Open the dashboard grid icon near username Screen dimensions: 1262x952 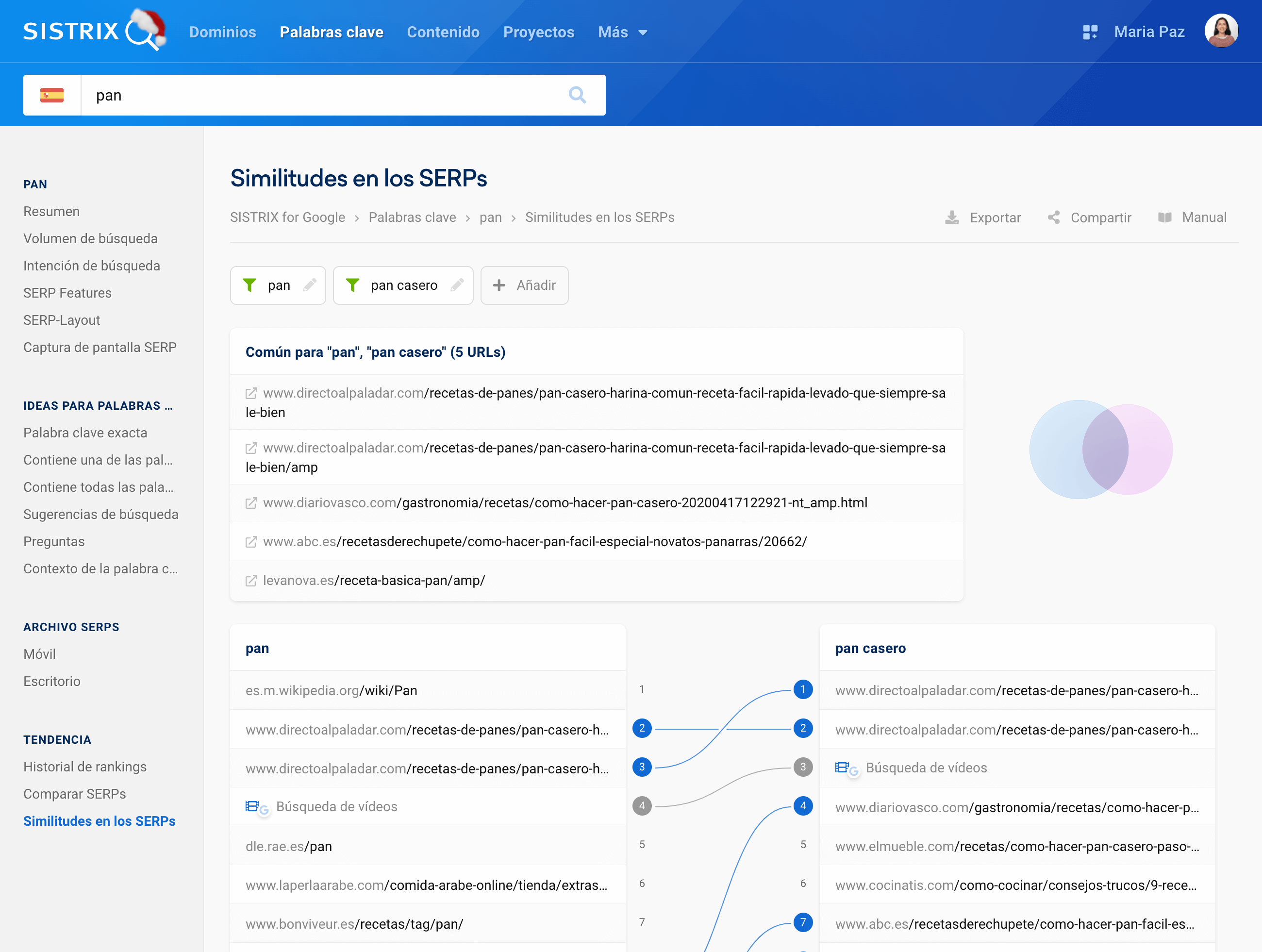[x=1090, y=32]
